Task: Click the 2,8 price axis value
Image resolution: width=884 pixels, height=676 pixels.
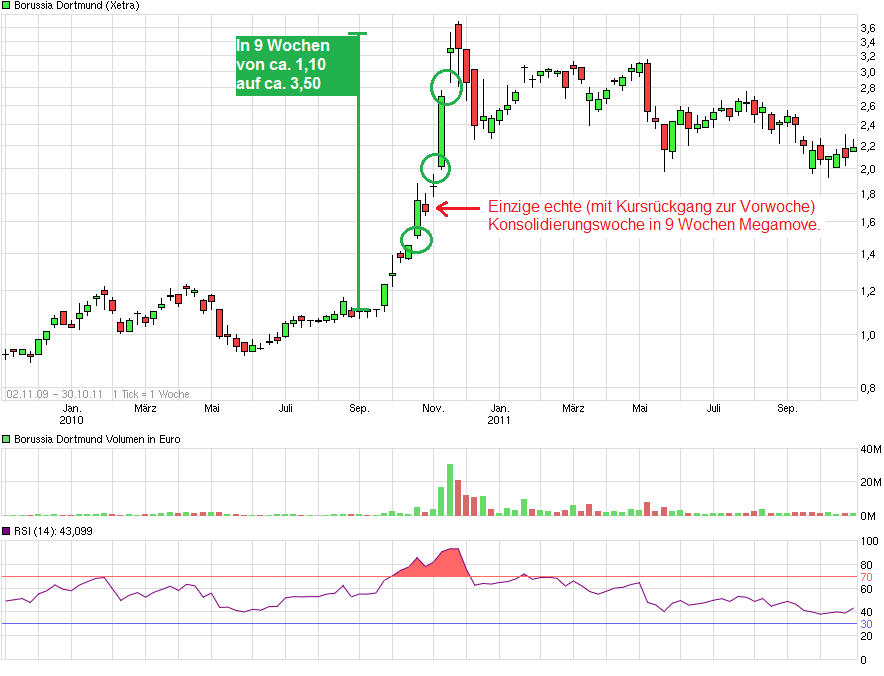Action: pyautogui.click(x=868, y=89)
